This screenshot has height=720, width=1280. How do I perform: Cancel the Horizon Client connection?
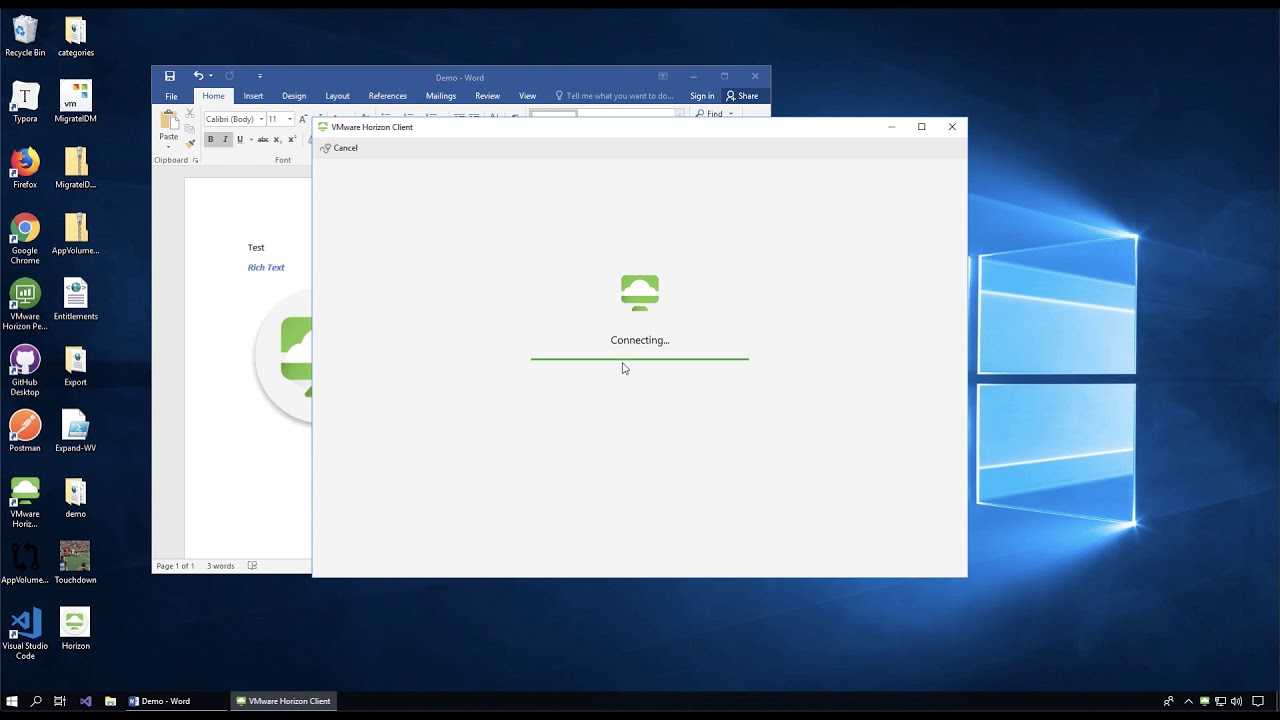(339, 148)
